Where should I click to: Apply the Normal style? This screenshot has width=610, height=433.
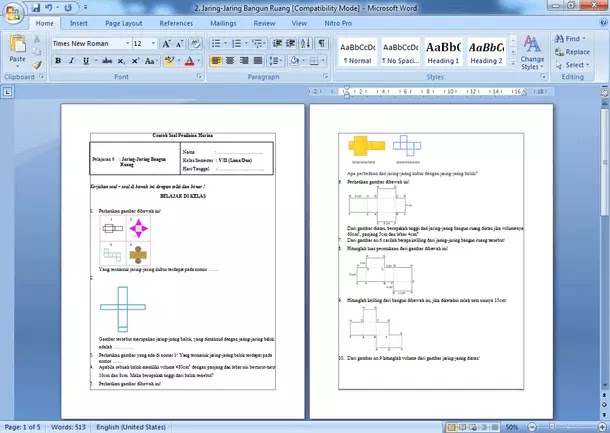(358, 52)
